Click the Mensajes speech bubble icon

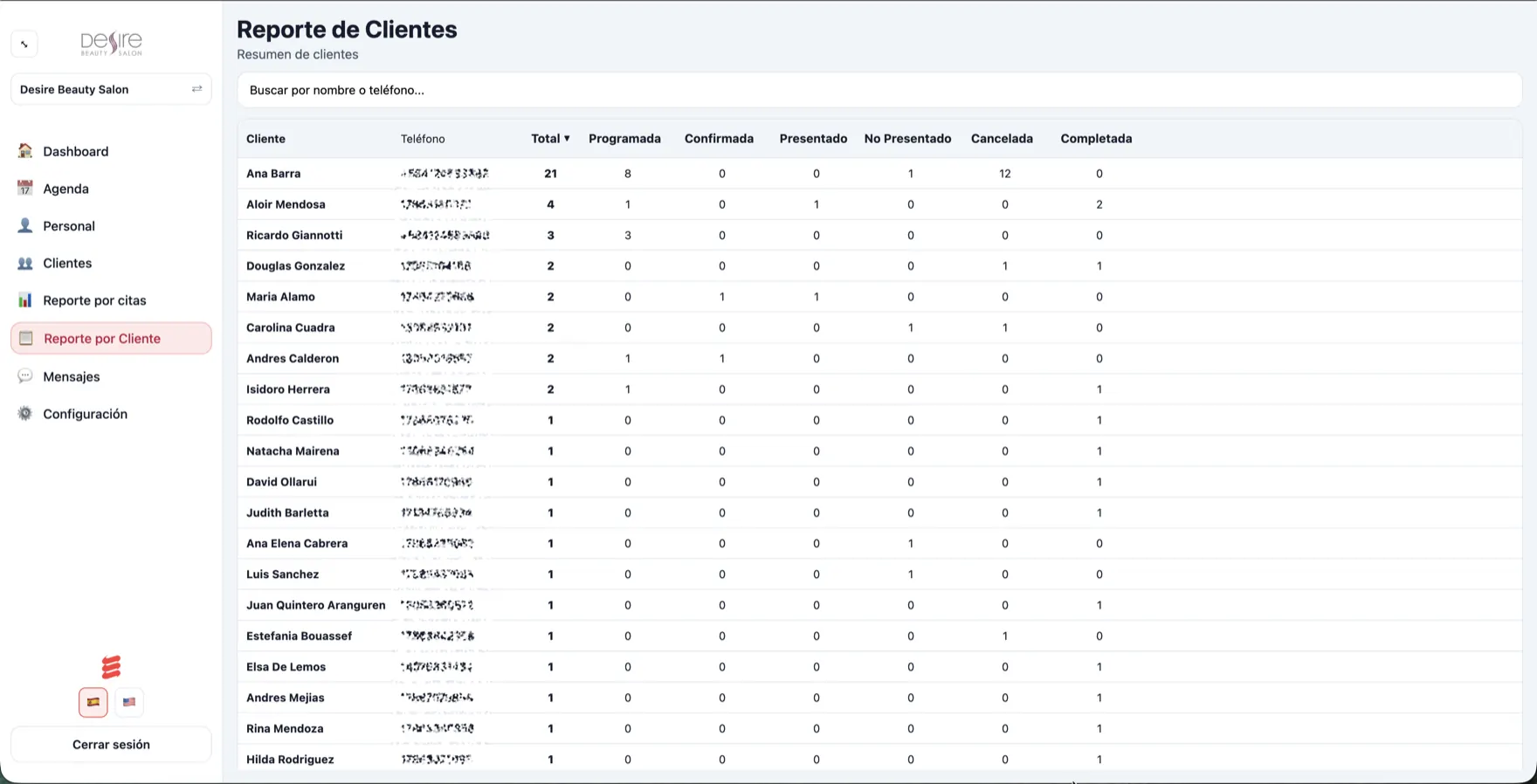coord(25,376)
